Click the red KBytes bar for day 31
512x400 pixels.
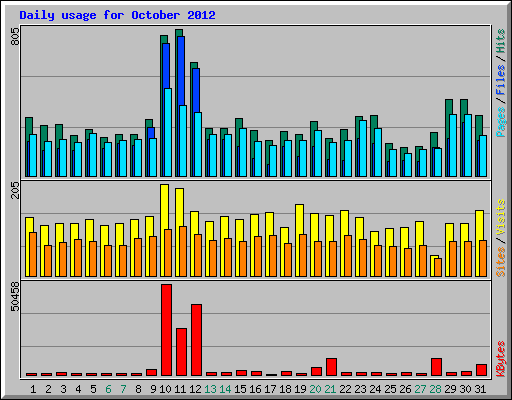[481, 370]
